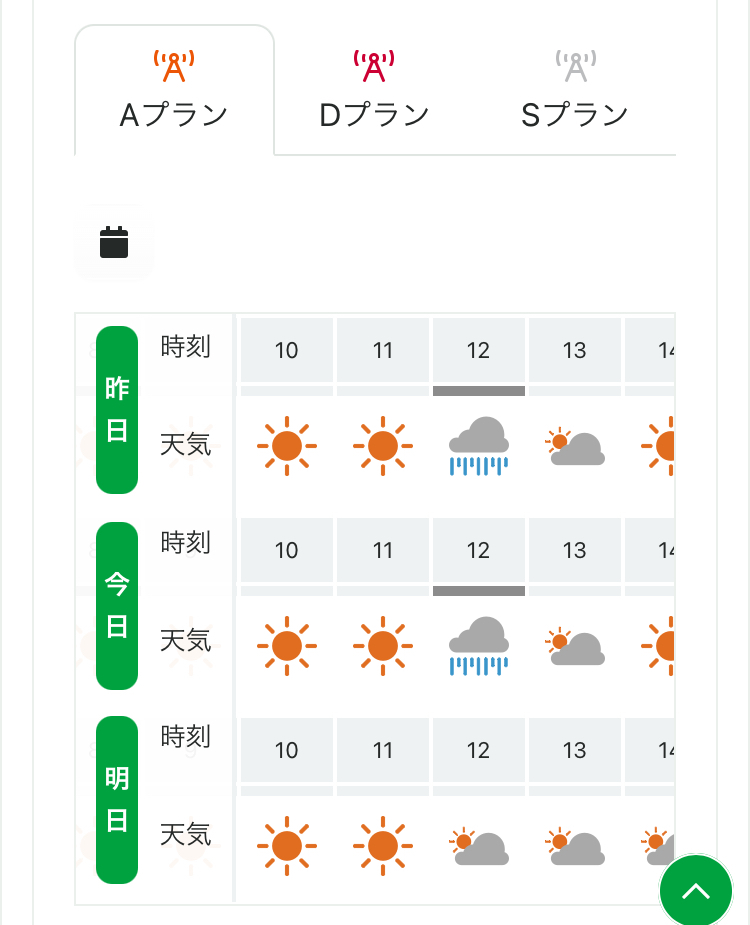Select the 今日 green day label
750x925 pixels.
click(x=117, y=606)
